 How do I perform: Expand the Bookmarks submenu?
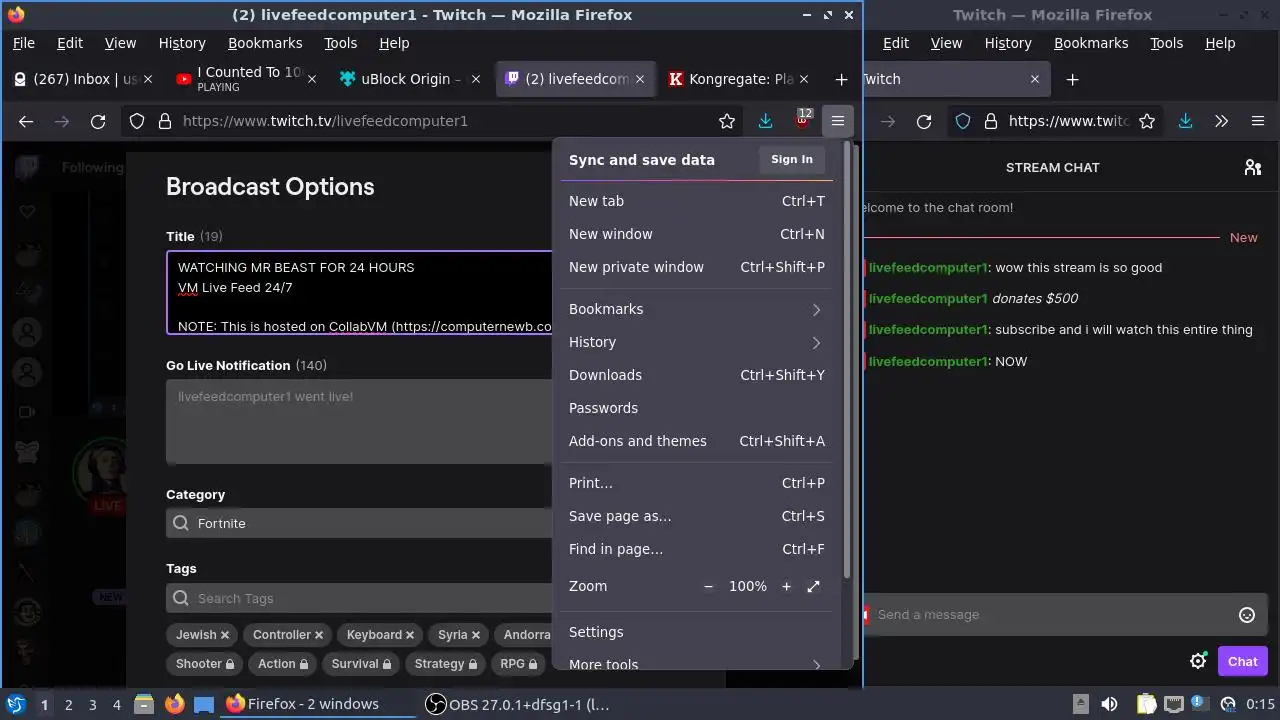(x=697, y=309)
